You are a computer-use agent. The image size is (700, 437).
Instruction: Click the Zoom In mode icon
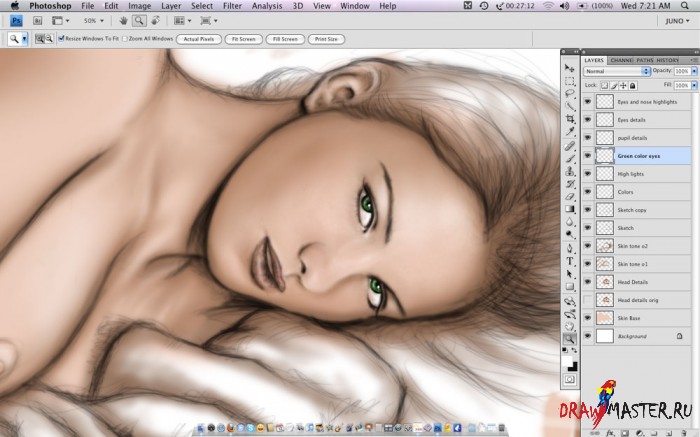point(39,39)
